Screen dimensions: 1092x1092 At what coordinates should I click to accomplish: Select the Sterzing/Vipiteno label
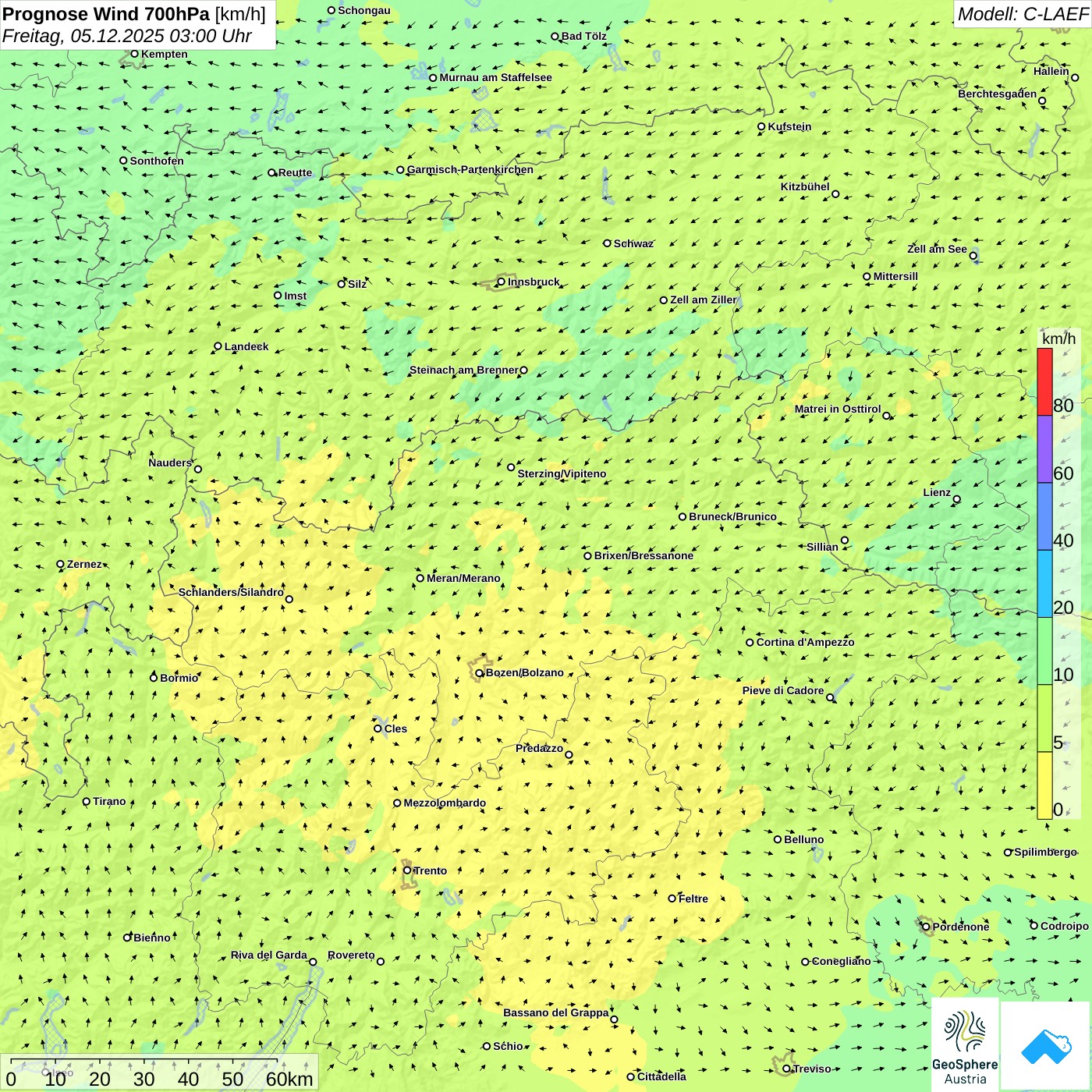click(x=562, y=473)
